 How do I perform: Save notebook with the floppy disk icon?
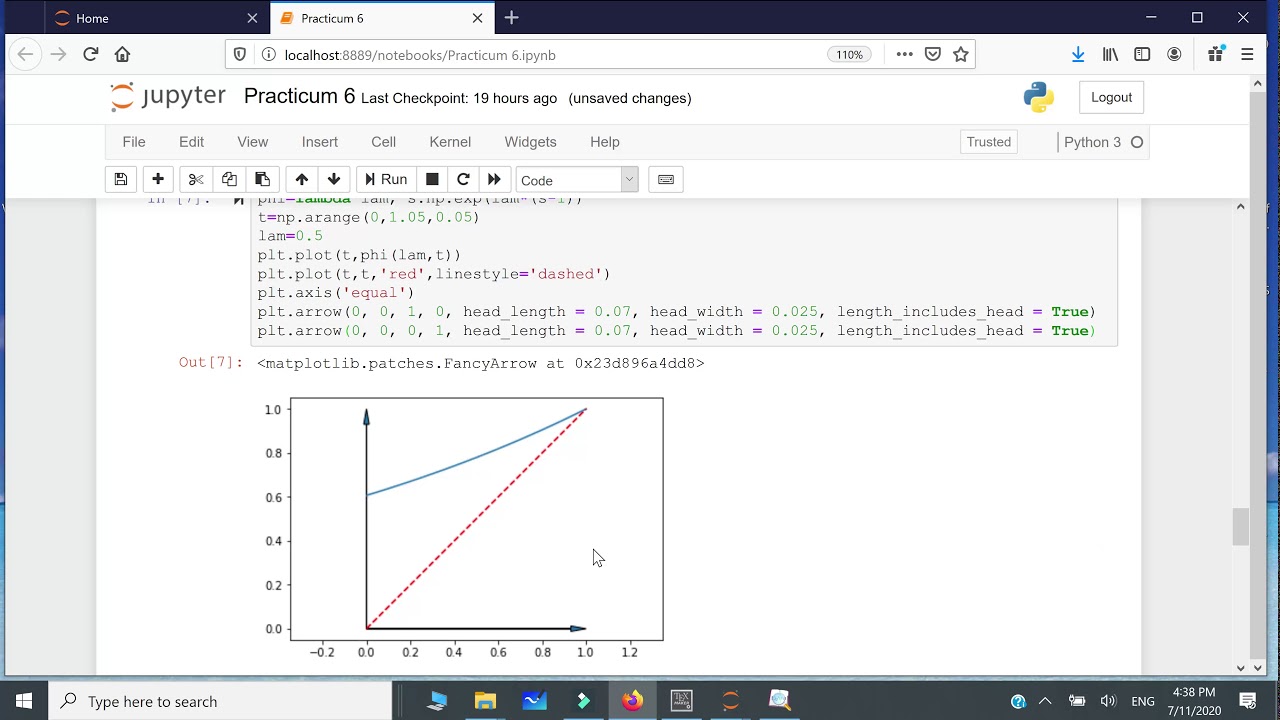121,180
